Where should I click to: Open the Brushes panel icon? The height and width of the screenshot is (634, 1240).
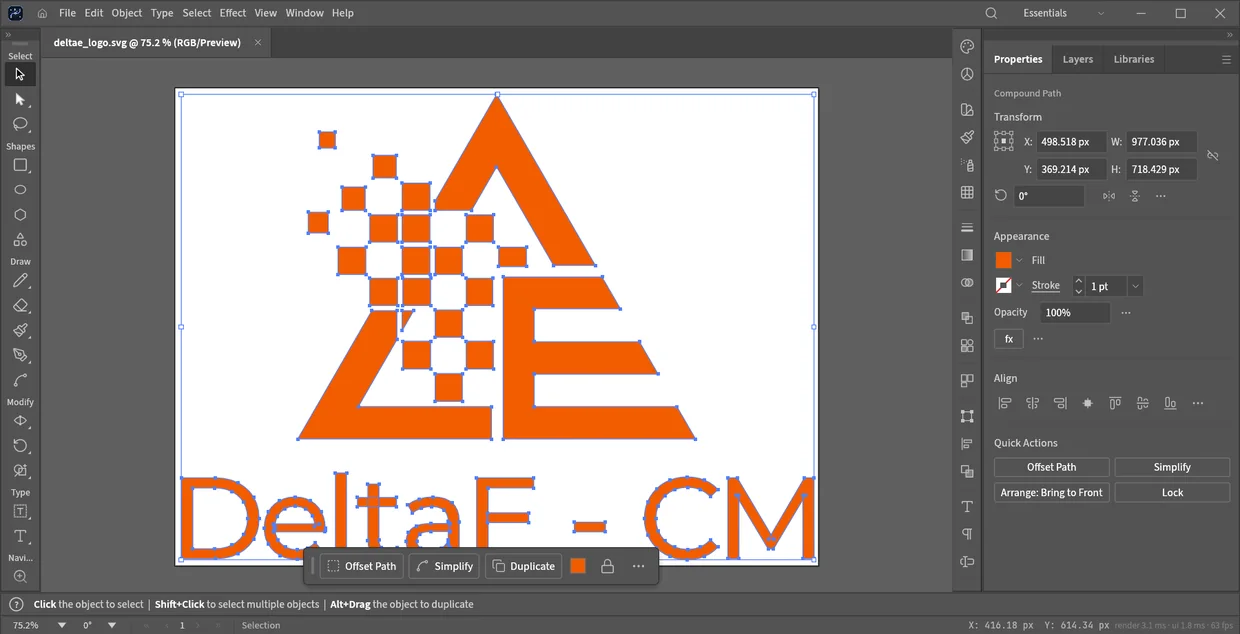pos(967,137)
